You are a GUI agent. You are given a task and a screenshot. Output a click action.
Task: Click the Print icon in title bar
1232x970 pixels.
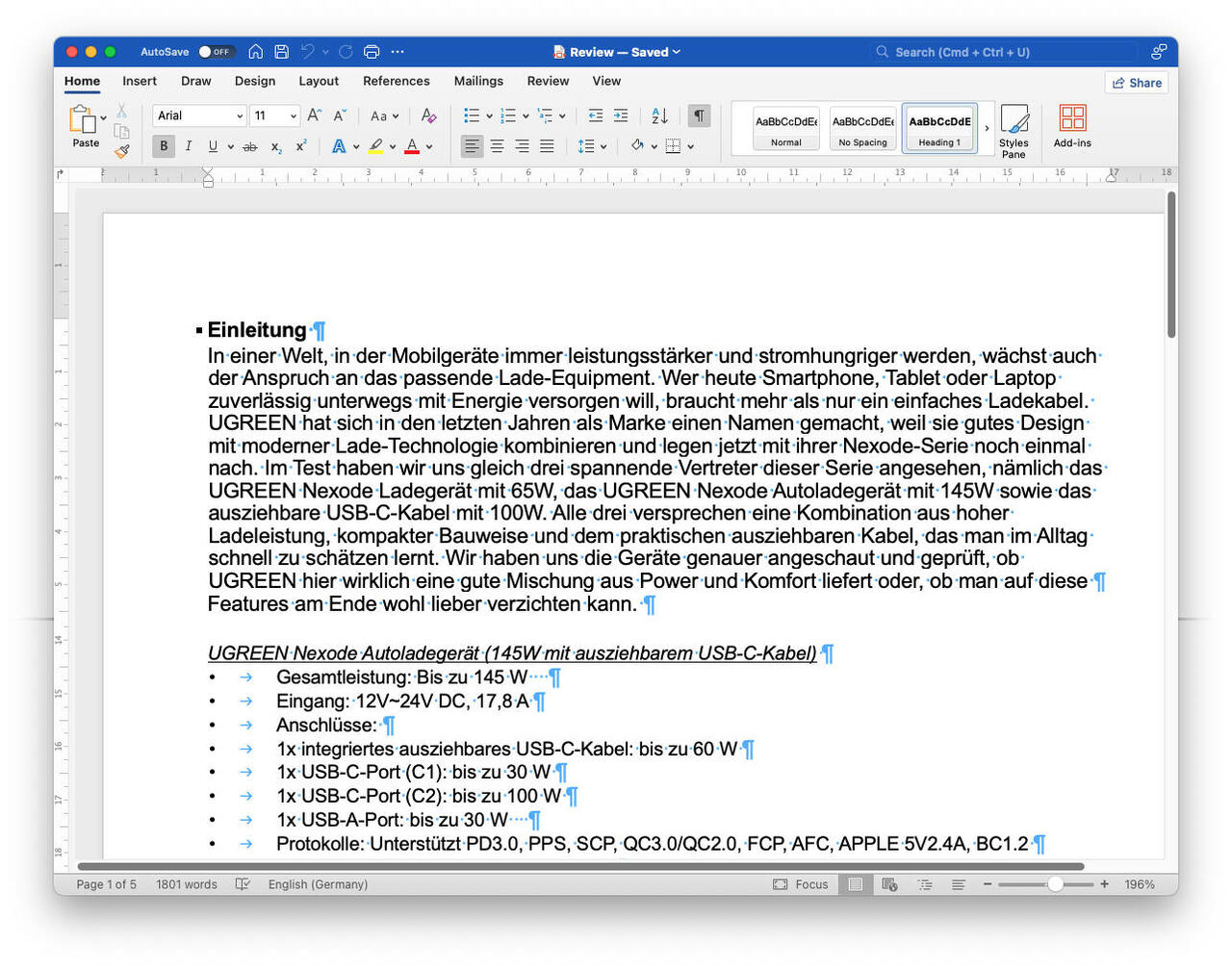(372, 52)
